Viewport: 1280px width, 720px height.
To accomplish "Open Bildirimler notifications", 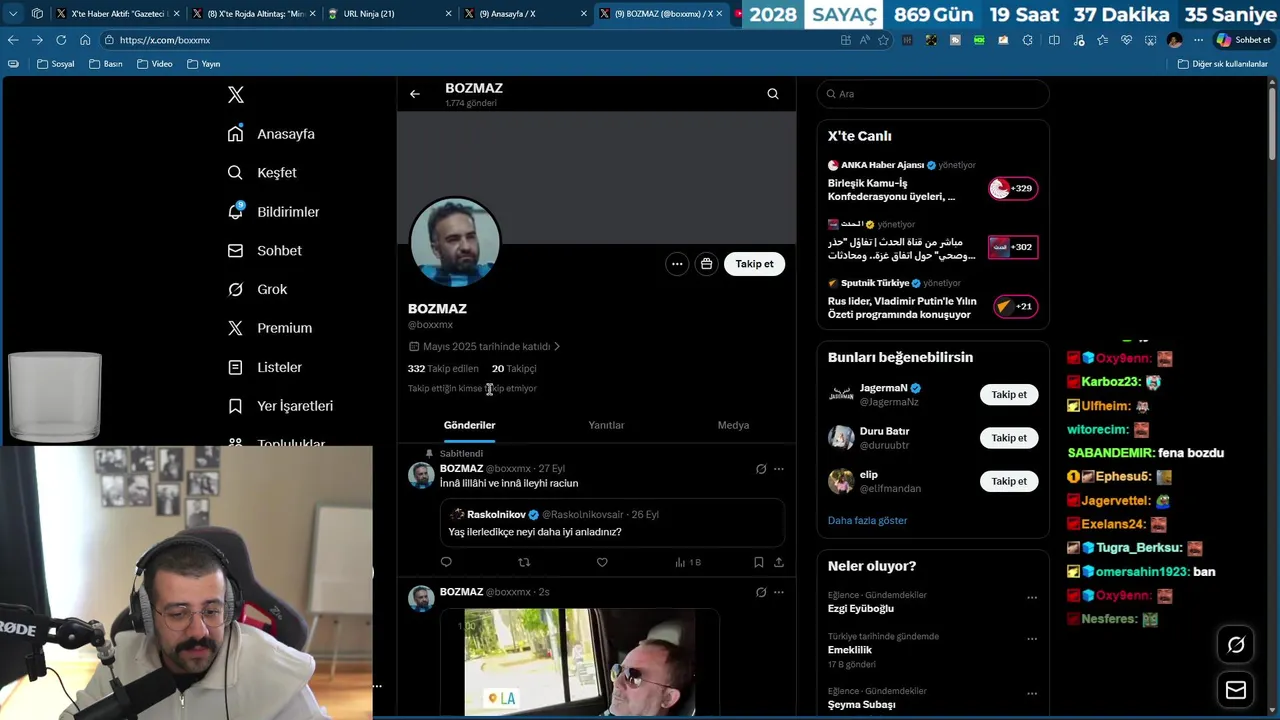I will click(273, 212).
